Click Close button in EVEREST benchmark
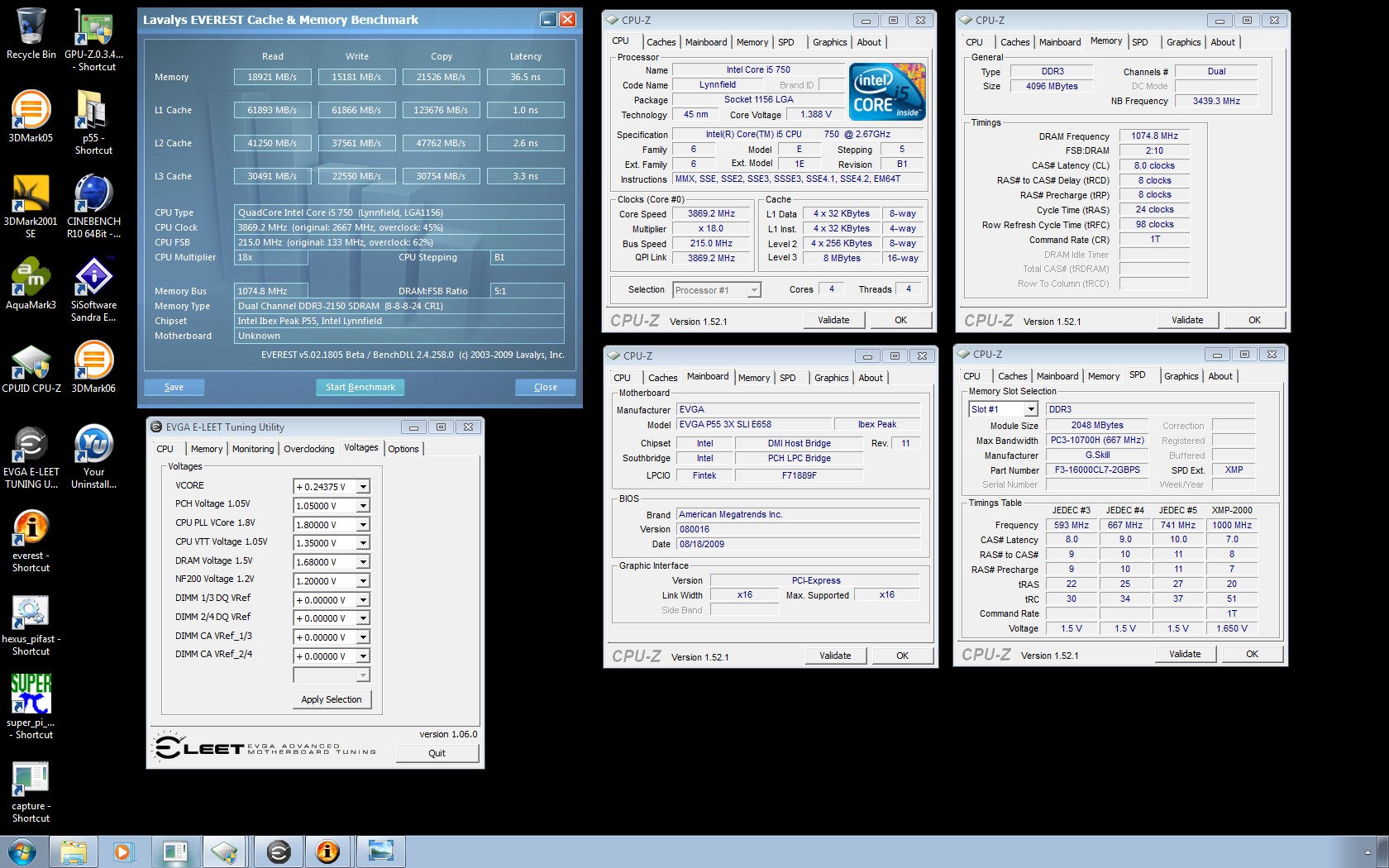The height and width of the screenshot is (868, 1389). [x=546, y=387]
